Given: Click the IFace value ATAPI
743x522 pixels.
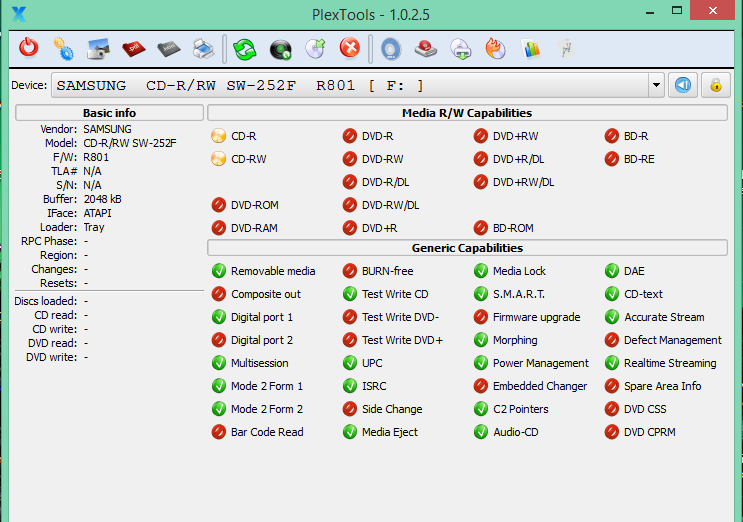Looking at the screenshot, I should tap(98, 213).
